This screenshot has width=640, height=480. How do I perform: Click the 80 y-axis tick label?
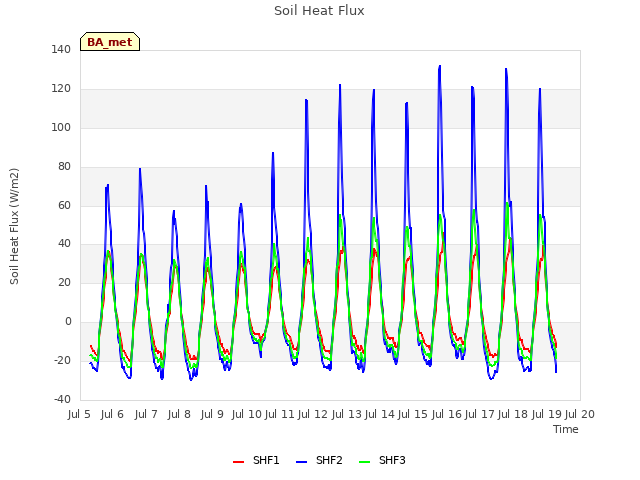click(x=64, y=167)
